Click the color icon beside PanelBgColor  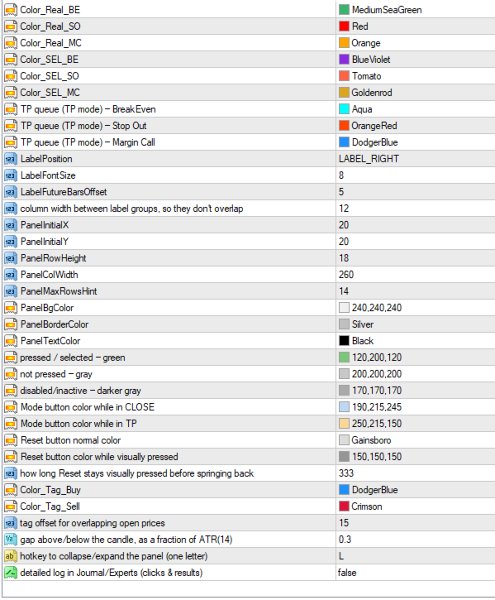(11, 308)
